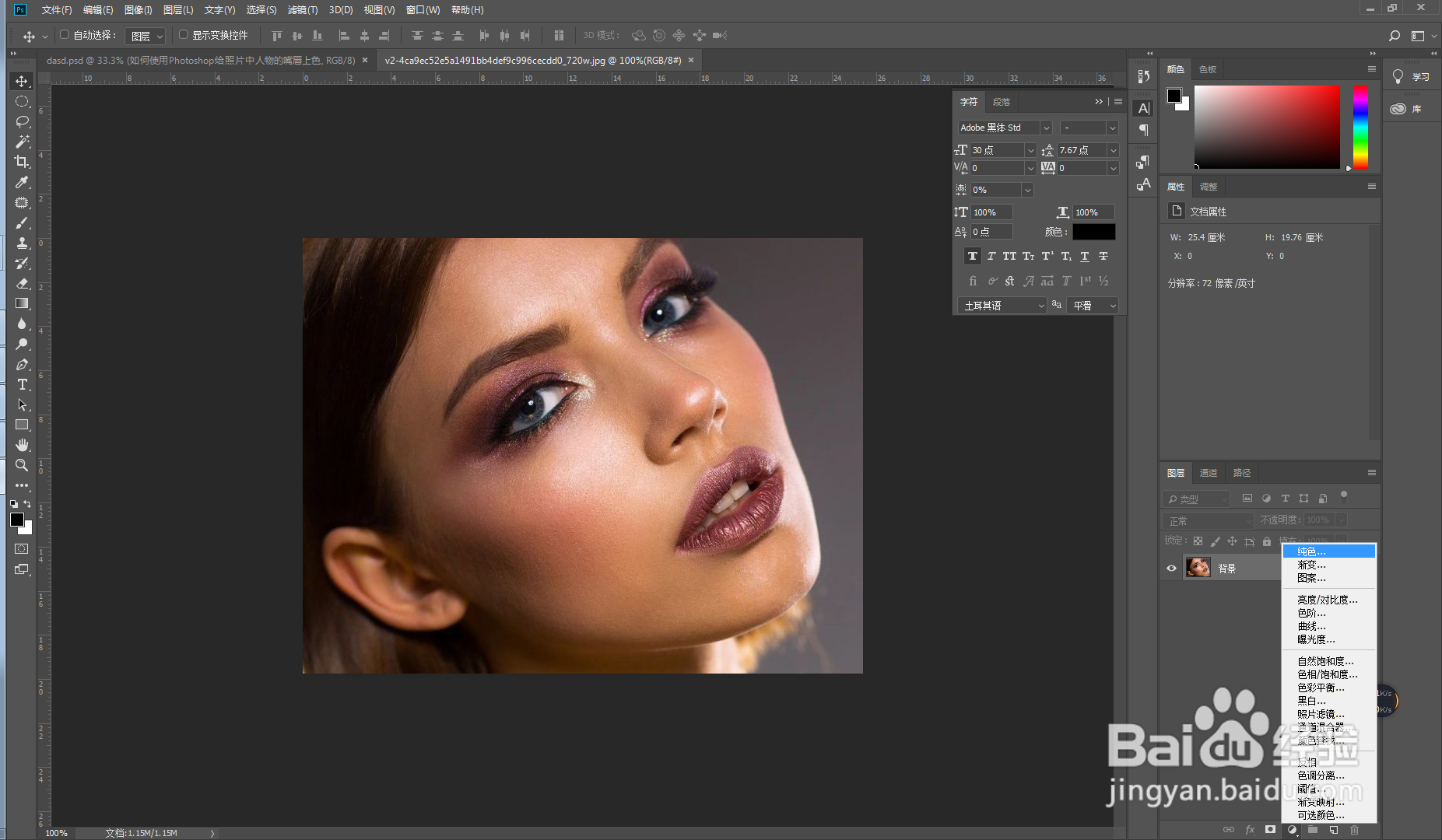Hide the 背景 layer visibility eye
Image resolution: width=1442 pixels, height=840 pixels.
coord(1171,568)
